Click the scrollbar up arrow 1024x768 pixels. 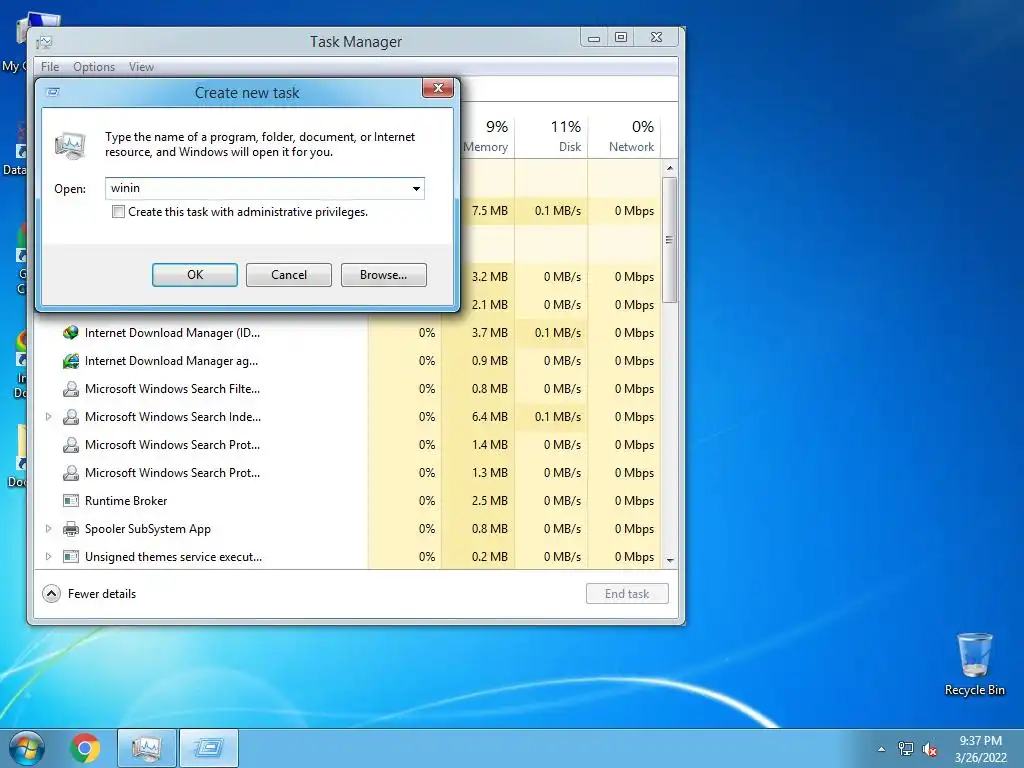coord(669,168)
